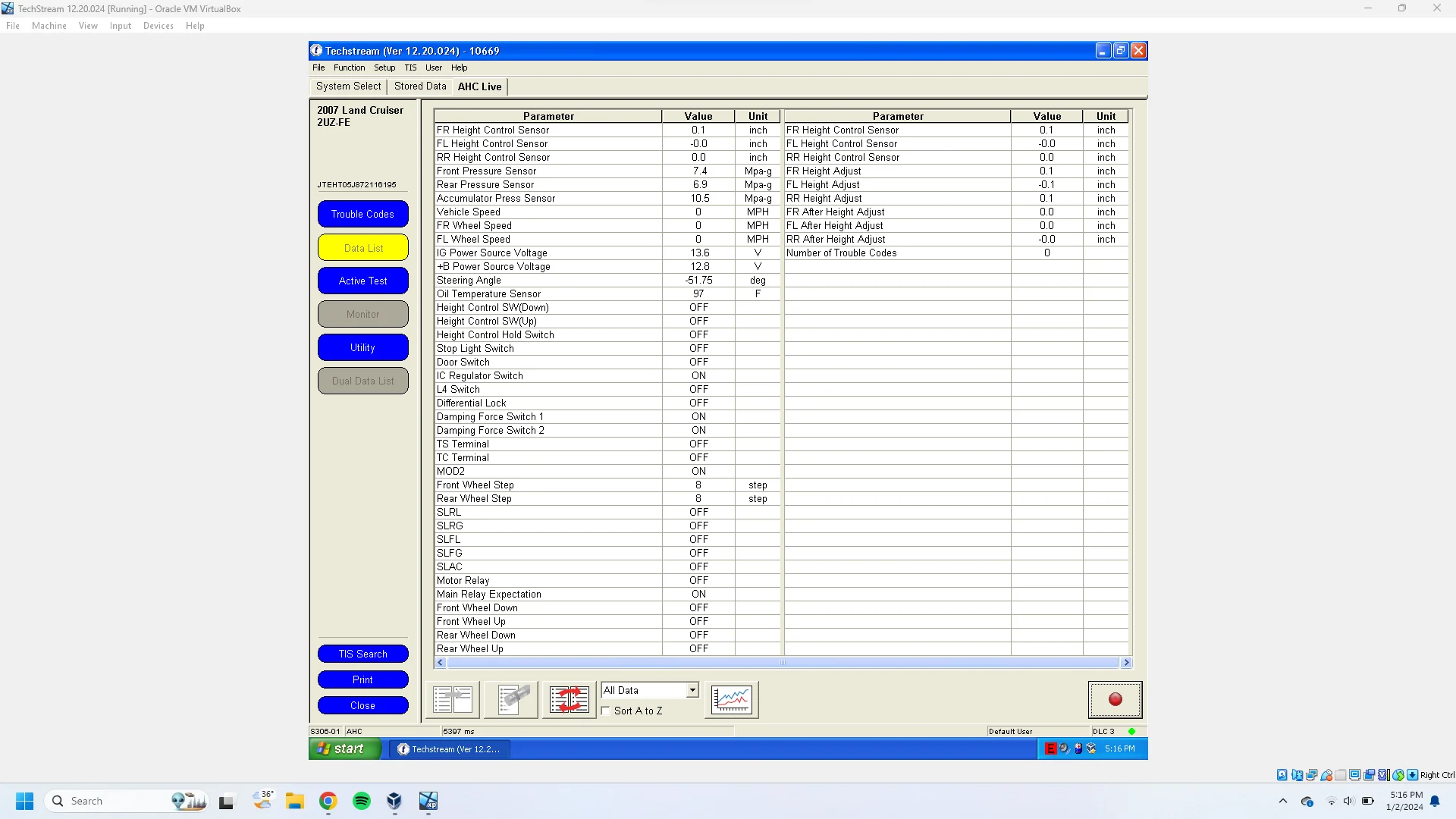
Task: Open the VirtualBox Manager cube taskbar icon
Action: click(x=394, y=801)
